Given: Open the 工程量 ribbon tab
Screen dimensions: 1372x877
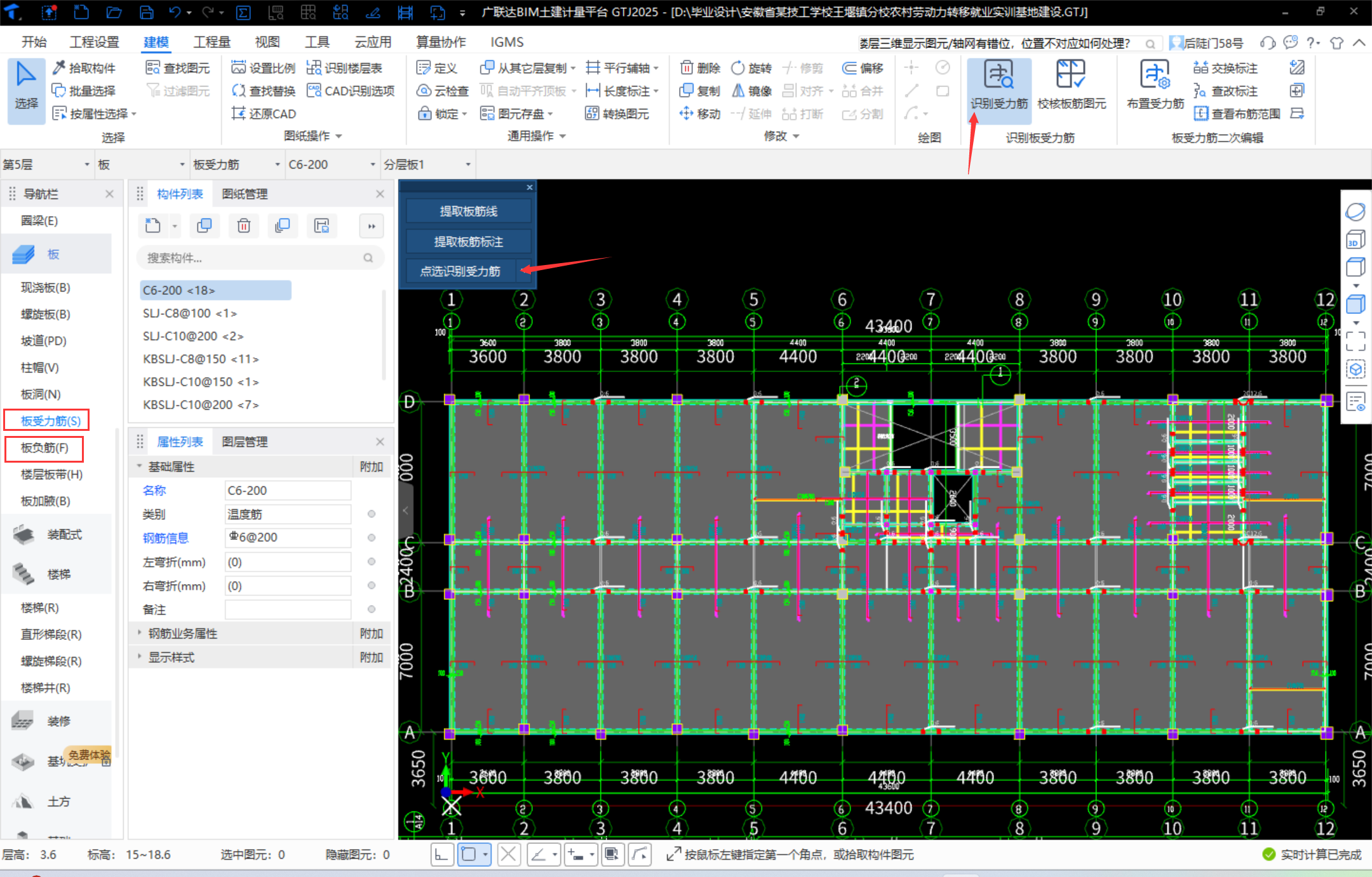Looking at the screenshot, I should click(212, 42).
